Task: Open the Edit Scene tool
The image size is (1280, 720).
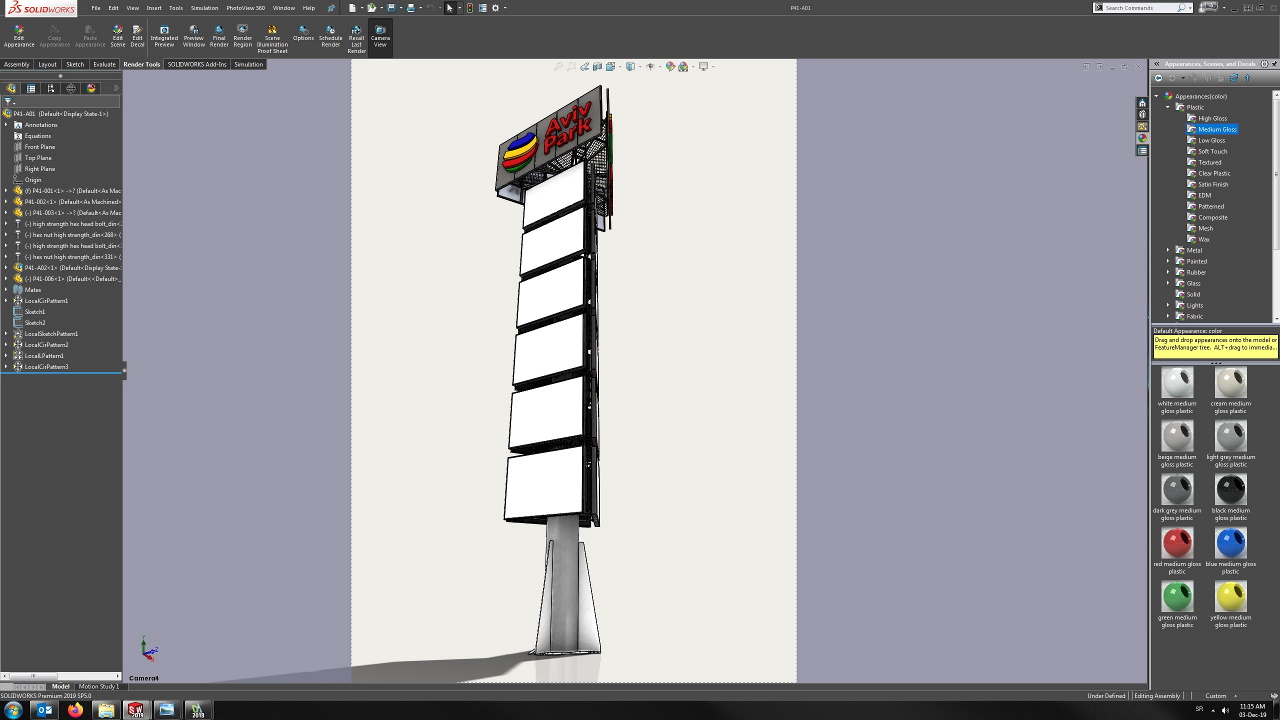Action: (117, 36)
